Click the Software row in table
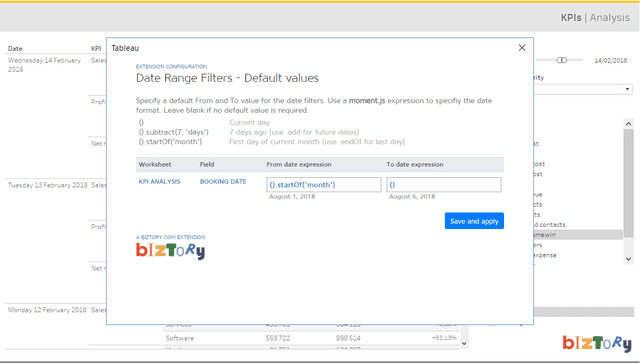The image size is (640, 363). 311,338
